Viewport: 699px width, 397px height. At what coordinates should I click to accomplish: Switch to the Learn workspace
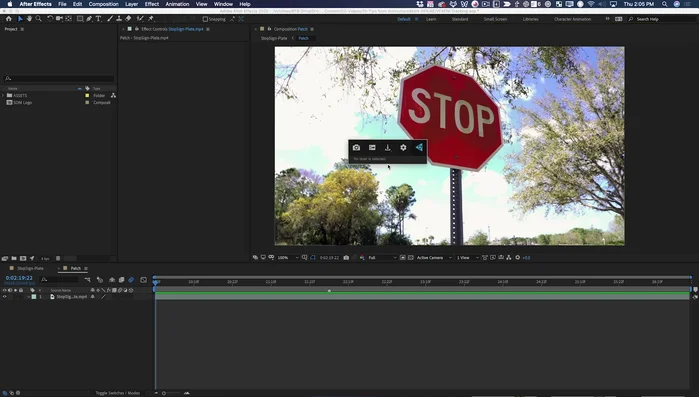click(x=431, y=19)
